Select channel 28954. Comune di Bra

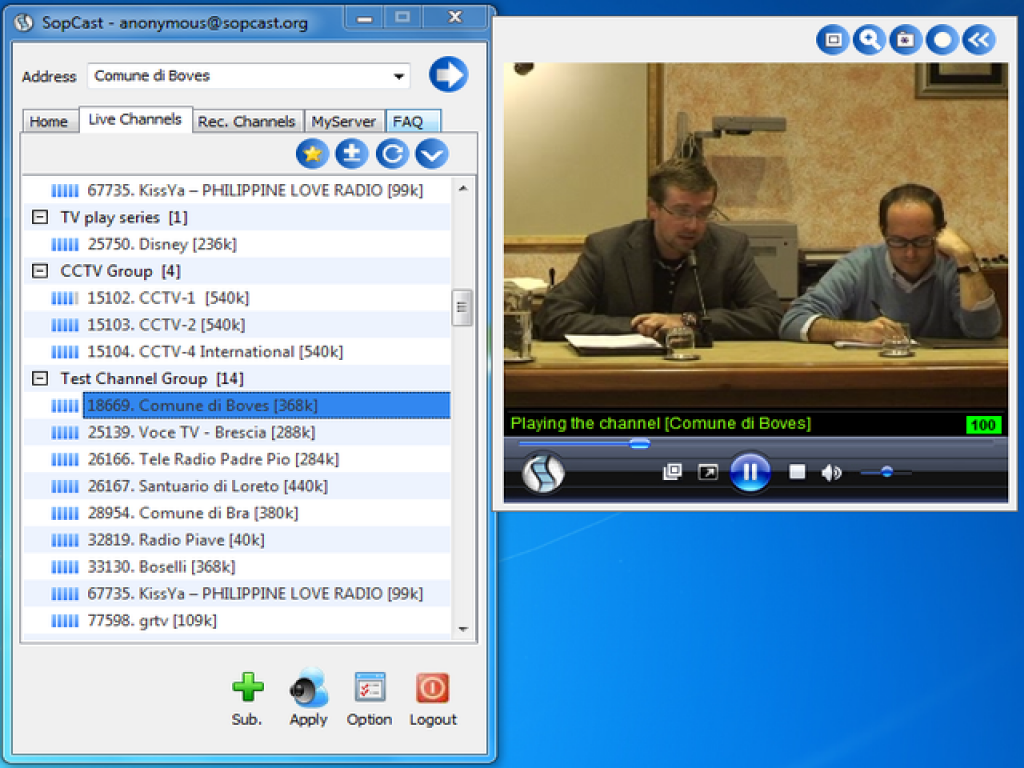[193, 513]
